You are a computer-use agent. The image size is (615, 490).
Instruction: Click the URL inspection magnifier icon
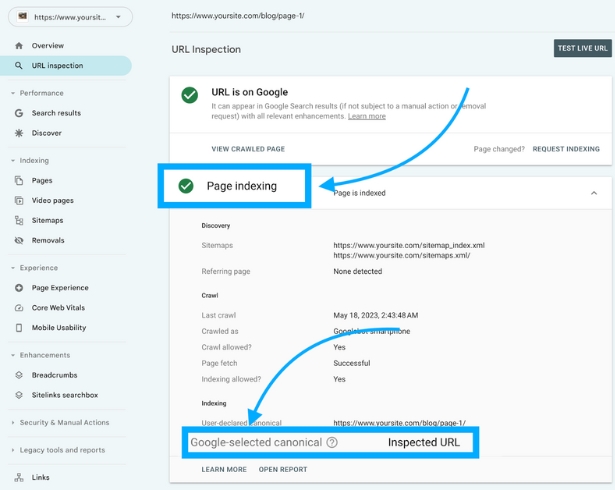pos(19,66)
